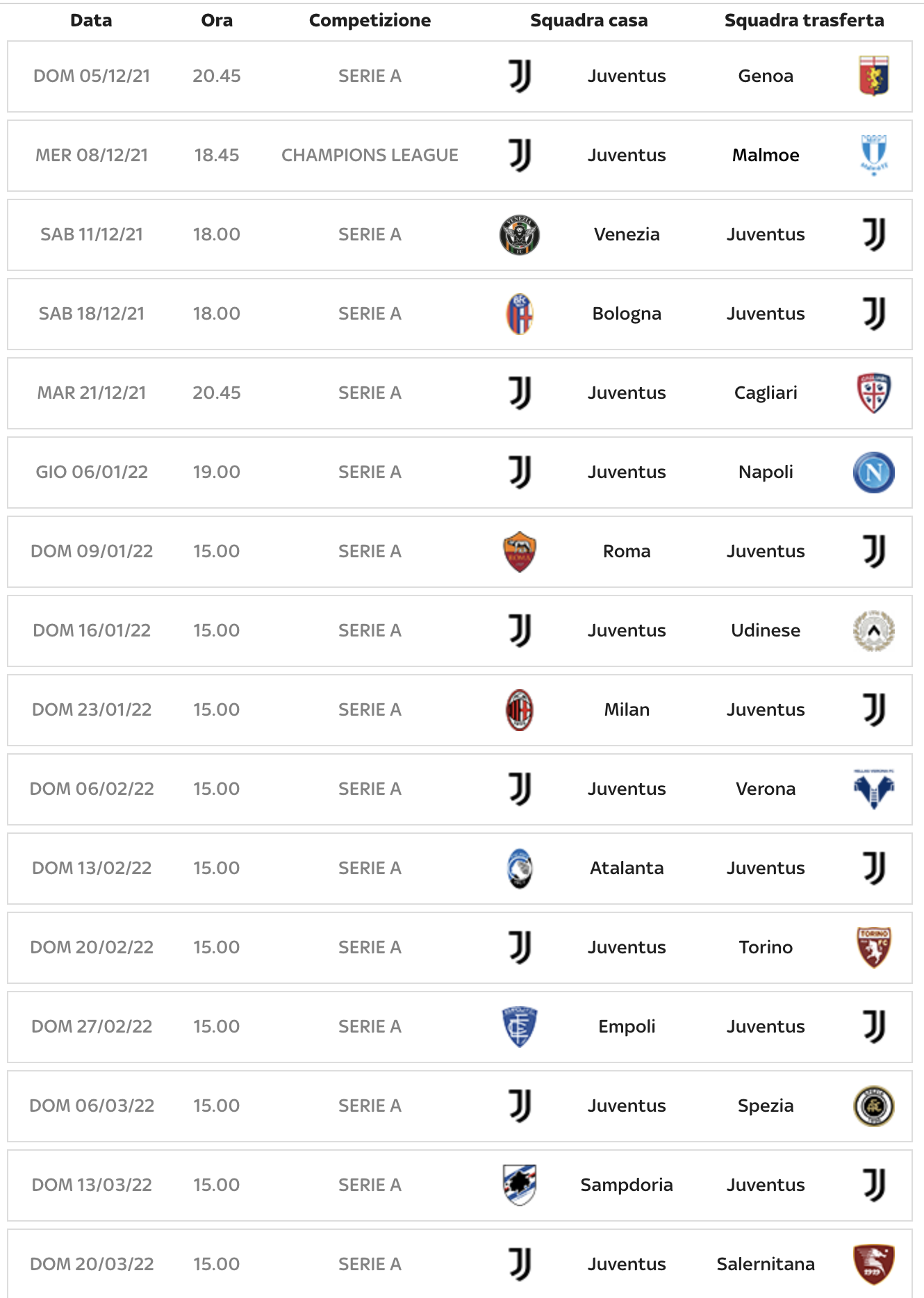Screen dimensions: 924x1298
Task: Select the Bologna club badge
Action: [520, 314]
